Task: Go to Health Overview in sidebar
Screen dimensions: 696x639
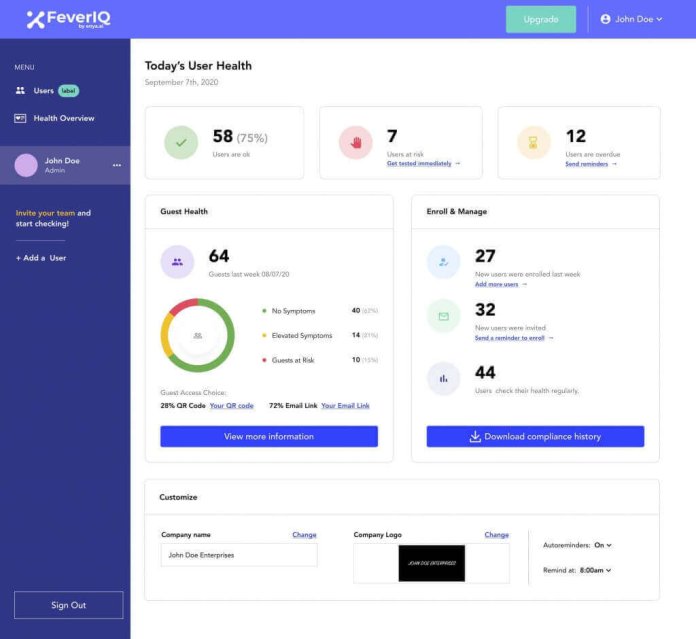Action: point(63,118)
